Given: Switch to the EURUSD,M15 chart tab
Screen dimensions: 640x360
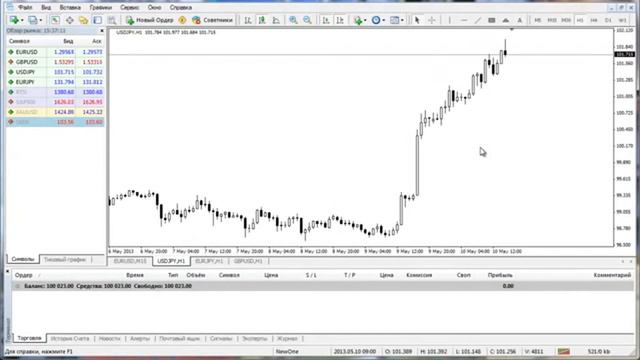Looking at the screenshot, I should click(130, 261).
